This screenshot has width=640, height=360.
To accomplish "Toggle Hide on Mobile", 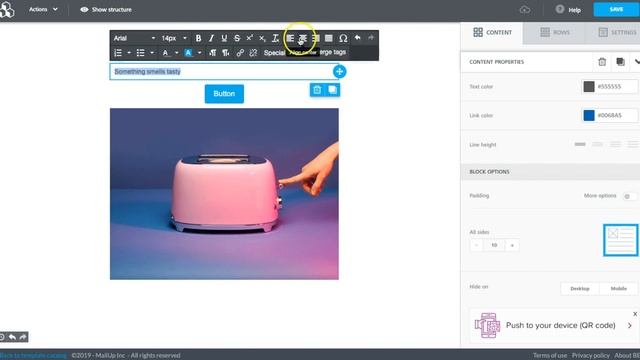I will (x=618, y=289).
